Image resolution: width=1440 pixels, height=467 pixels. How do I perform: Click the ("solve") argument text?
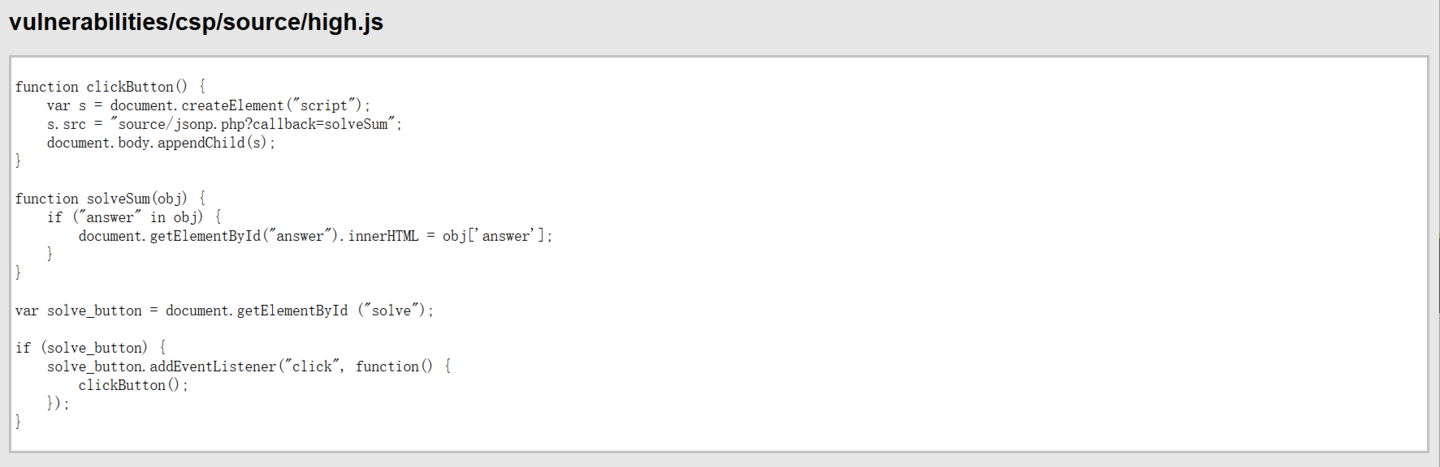[x=395, y=311]
